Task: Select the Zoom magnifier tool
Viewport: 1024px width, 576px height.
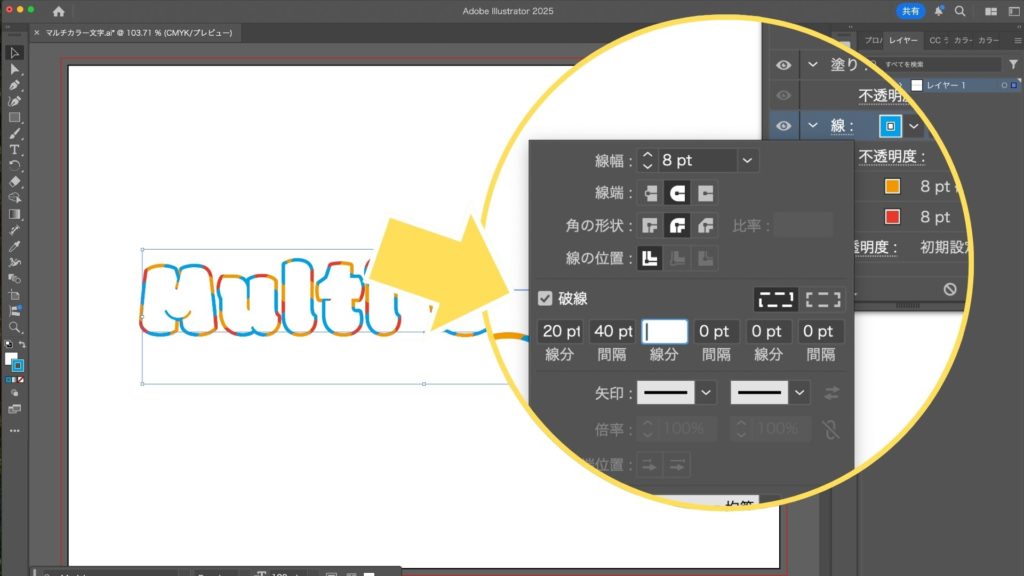Action: point(15,327)
